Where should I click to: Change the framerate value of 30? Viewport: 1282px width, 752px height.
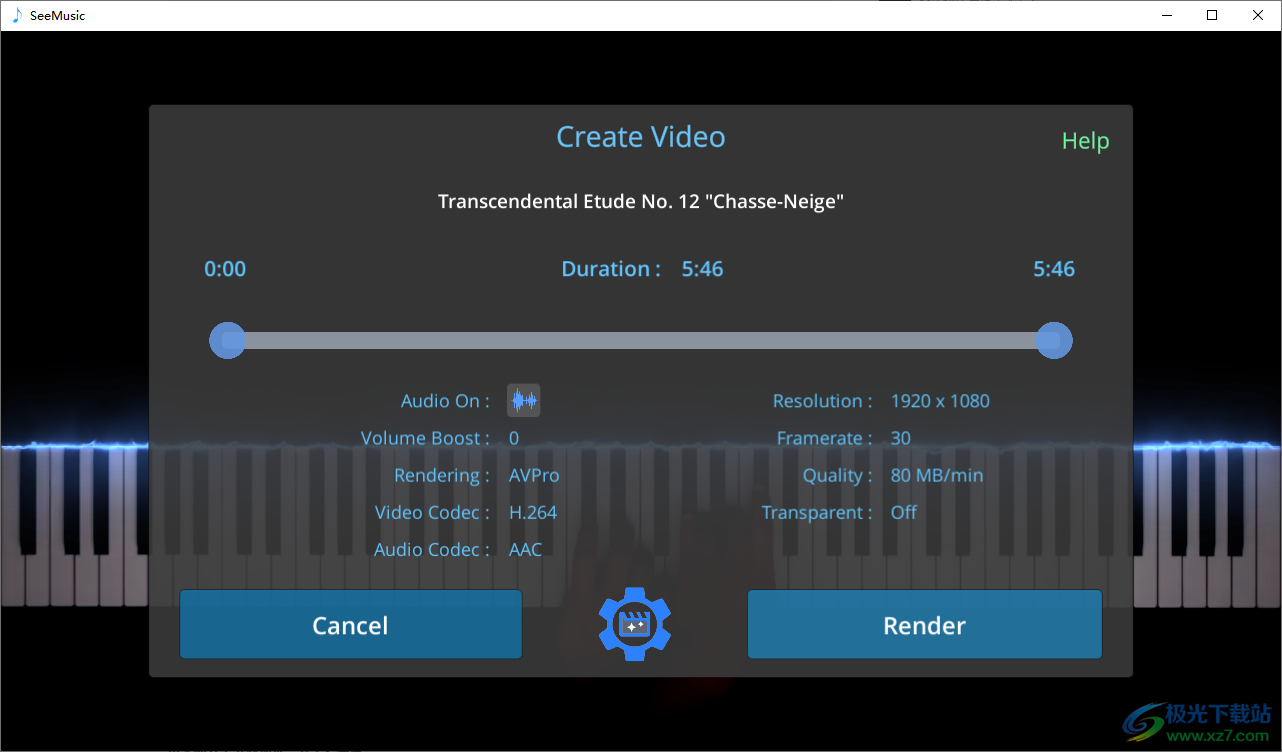pyautogui.click(x=900, y=438)
